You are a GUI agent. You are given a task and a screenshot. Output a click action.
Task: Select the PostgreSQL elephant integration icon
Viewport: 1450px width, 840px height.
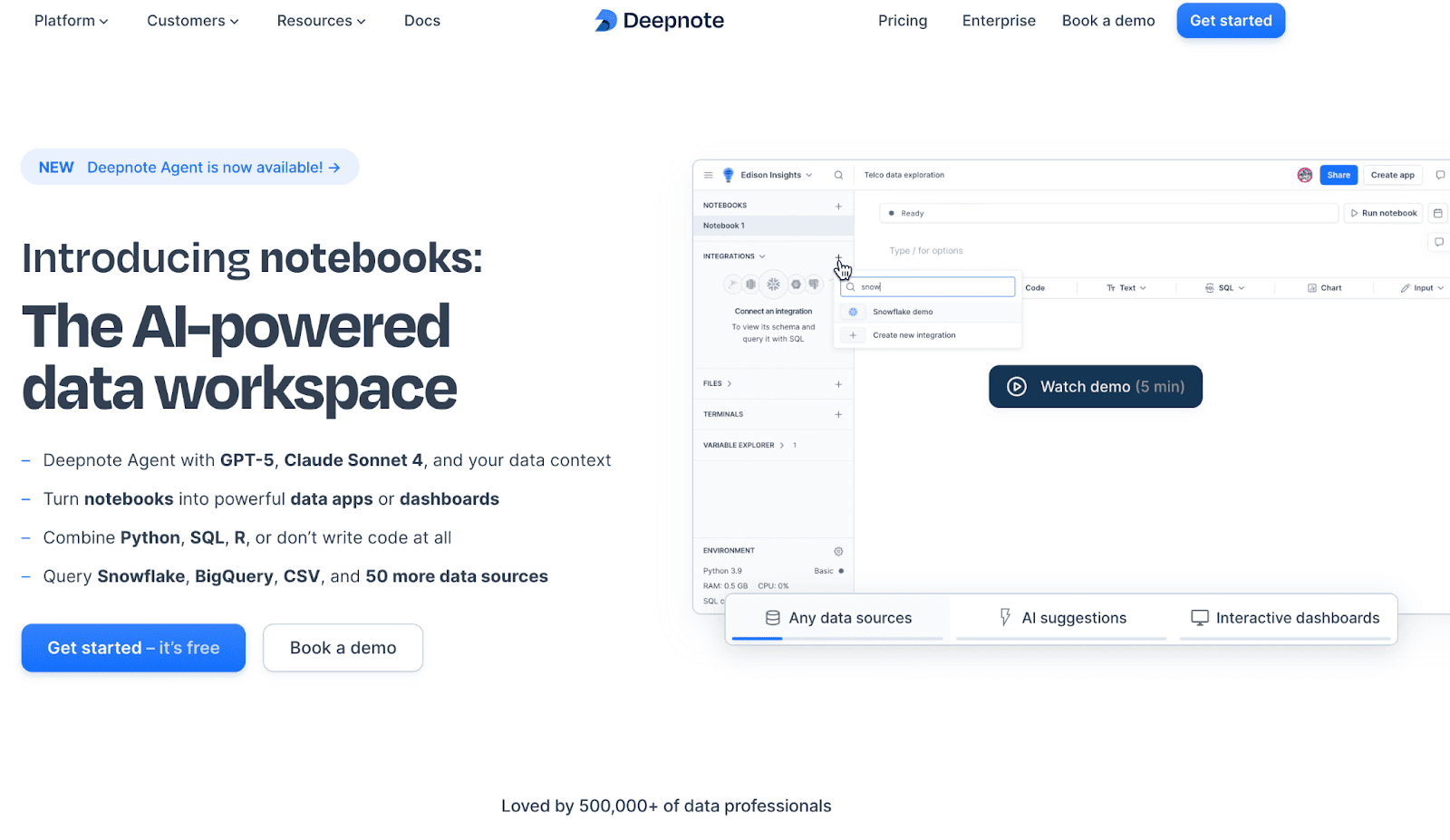coord(814,283)
